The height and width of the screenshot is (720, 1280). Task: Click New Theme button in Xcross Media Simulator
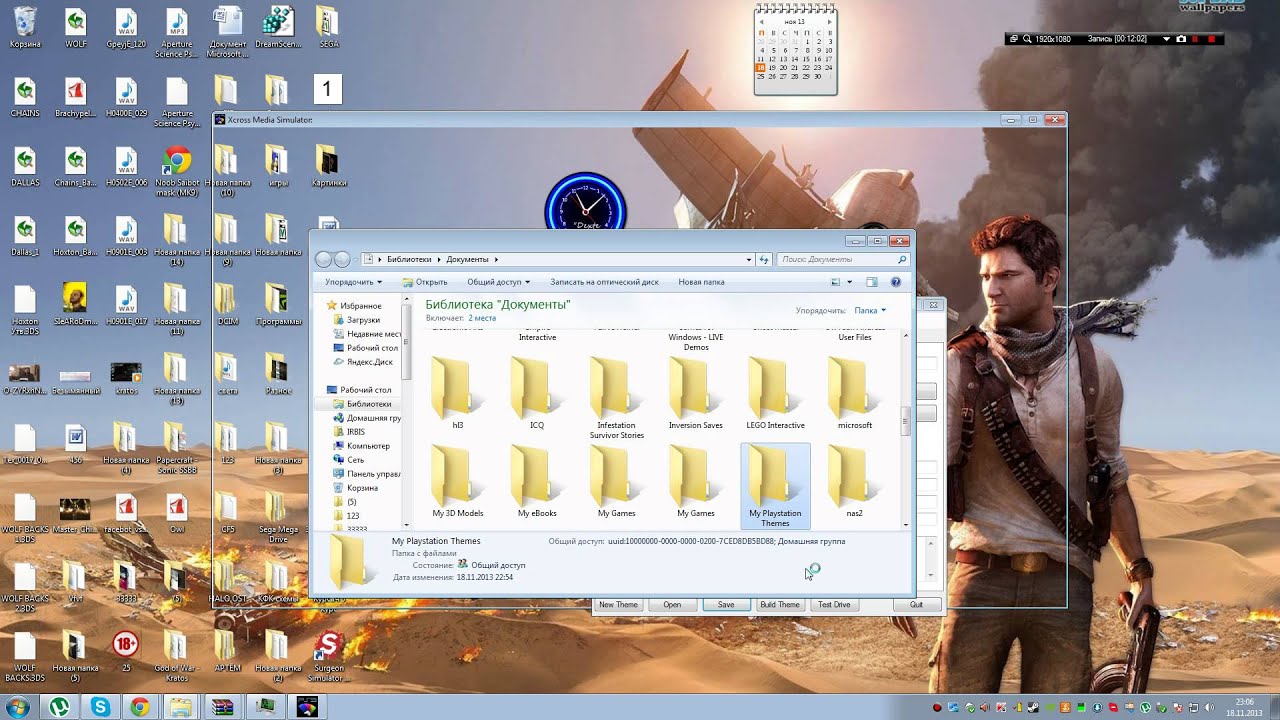click(x=618, y=605)
